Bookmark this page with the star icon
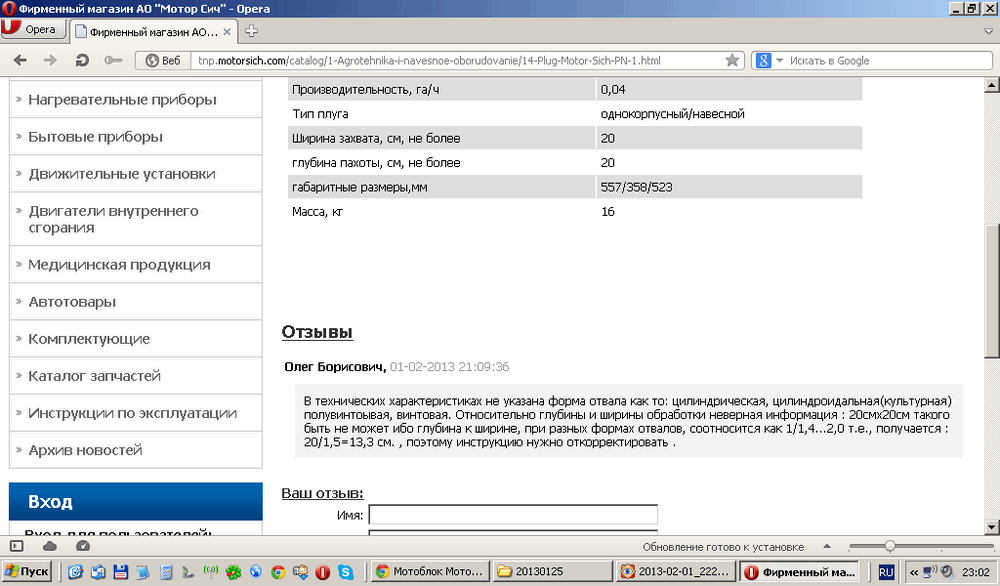Viewport: 1000px width, 586px height. tap(732, 61)
